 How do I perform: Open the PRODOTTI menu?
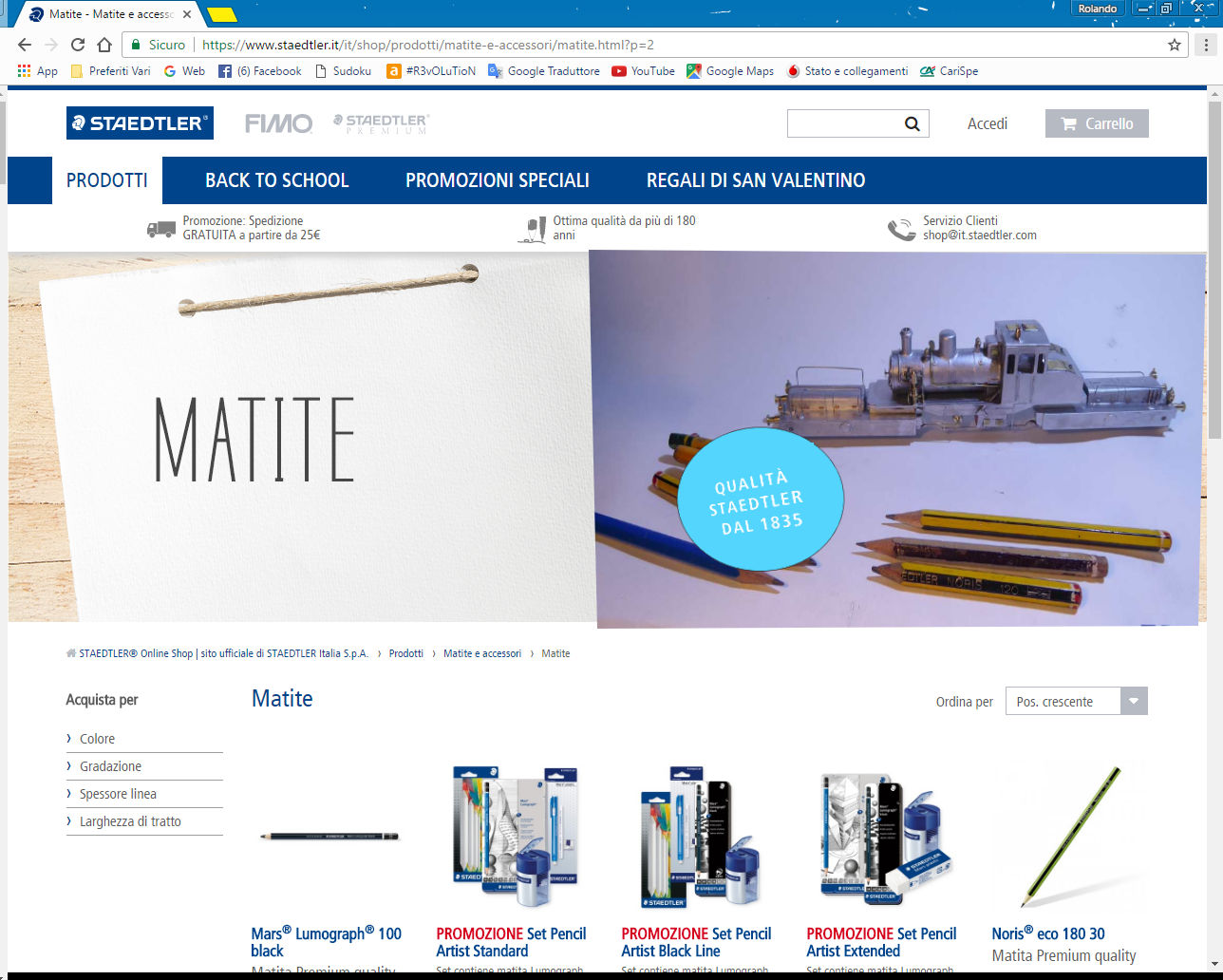pyautogui.click(x=107, y=180)
